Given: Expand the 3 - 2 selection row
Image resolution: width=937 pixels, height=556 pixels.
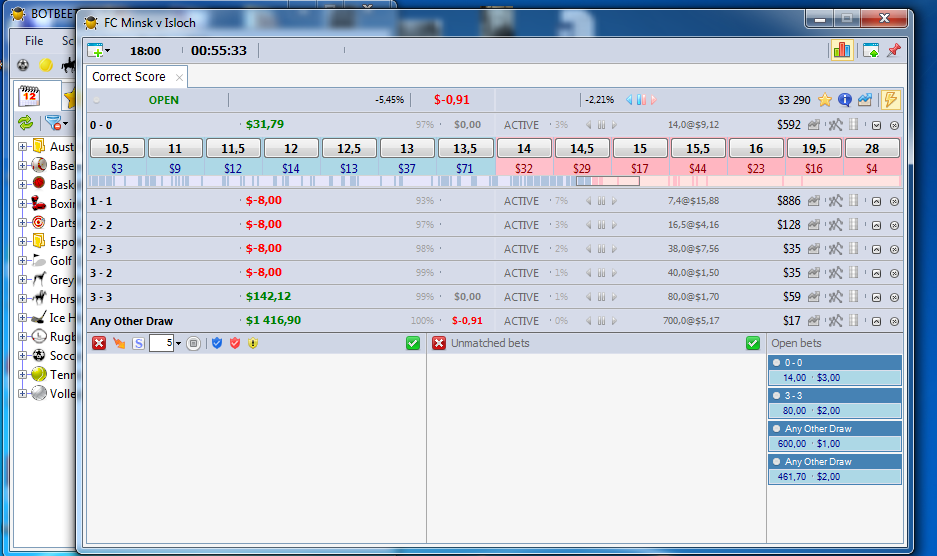Looking at the screenshot, I should tap(876, 273).
